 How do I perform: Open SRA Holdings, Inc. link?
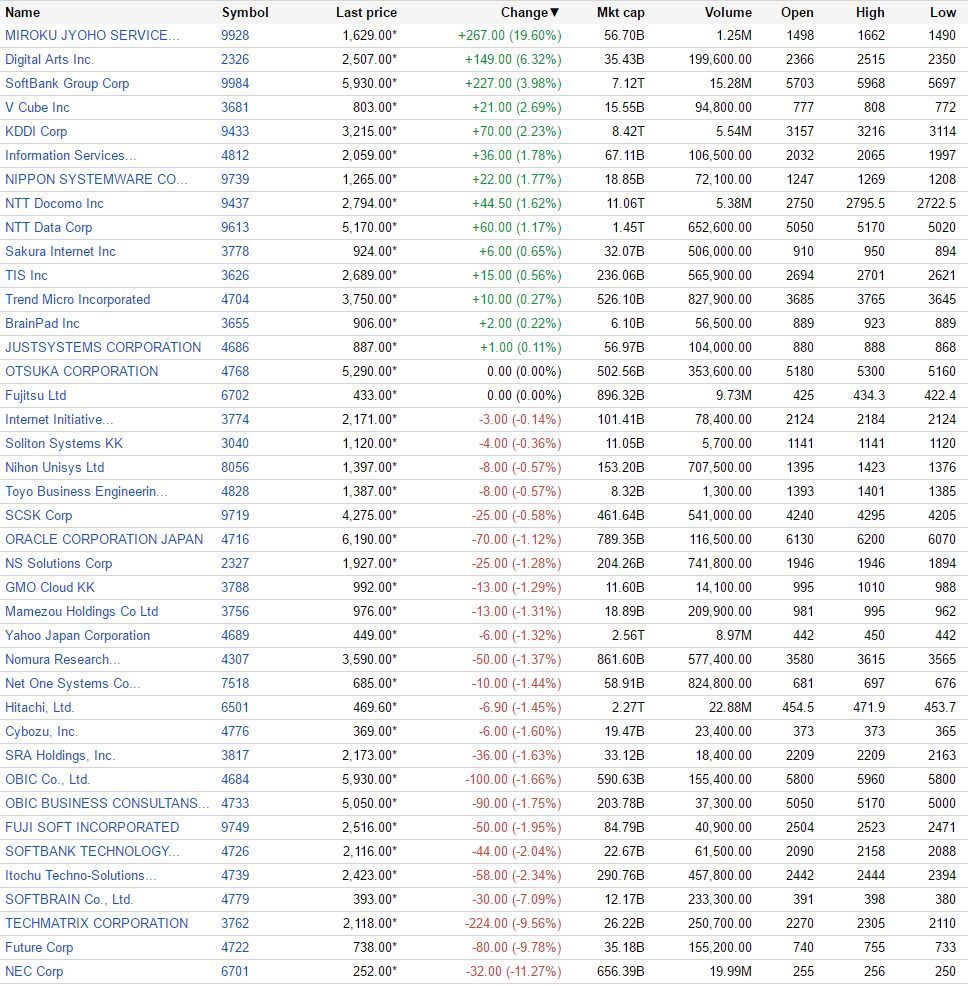click(x=60, y=755)
